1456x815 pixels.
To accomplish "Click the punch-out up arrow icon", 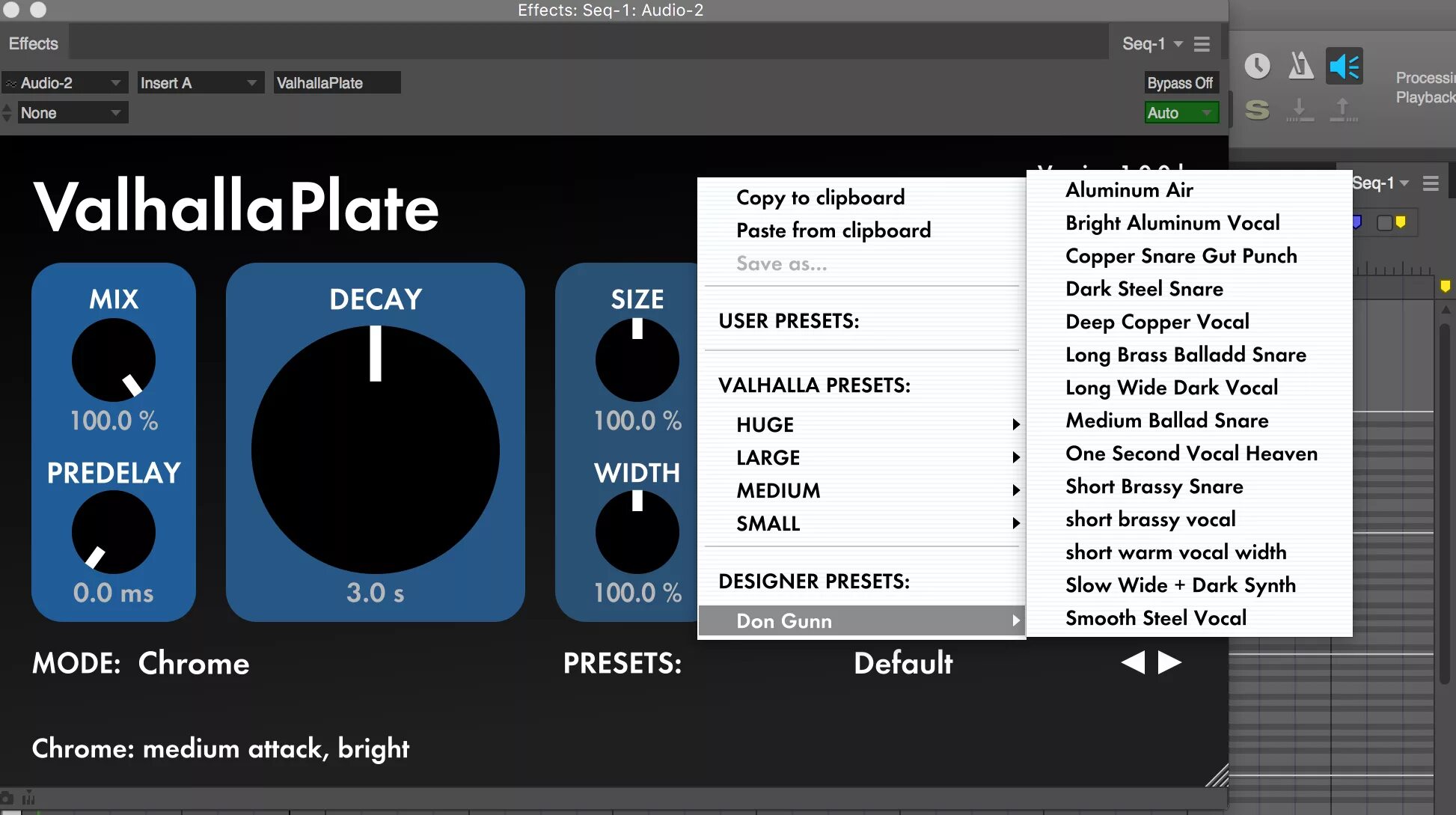I will tap(1343, 110).
